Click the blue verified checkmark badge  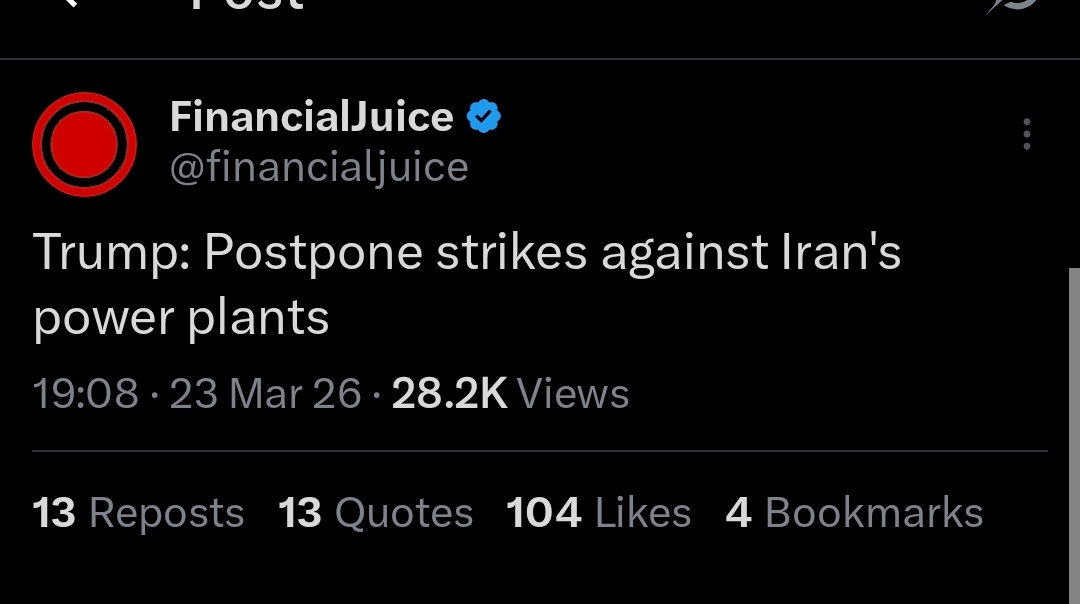point(484,118)
